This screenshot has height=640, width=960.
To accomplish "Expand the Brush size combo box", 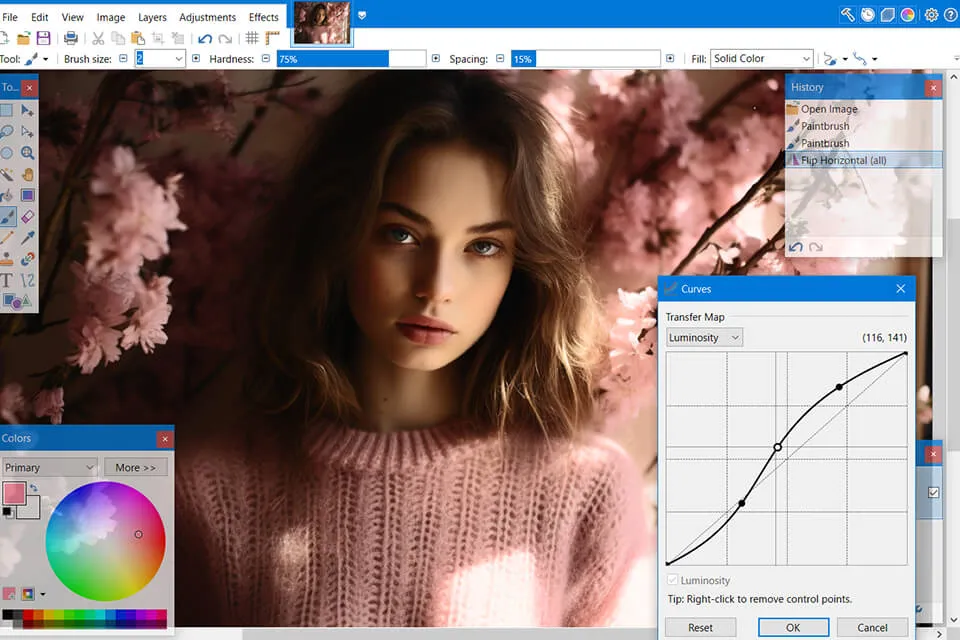I will tap(179, 59).
